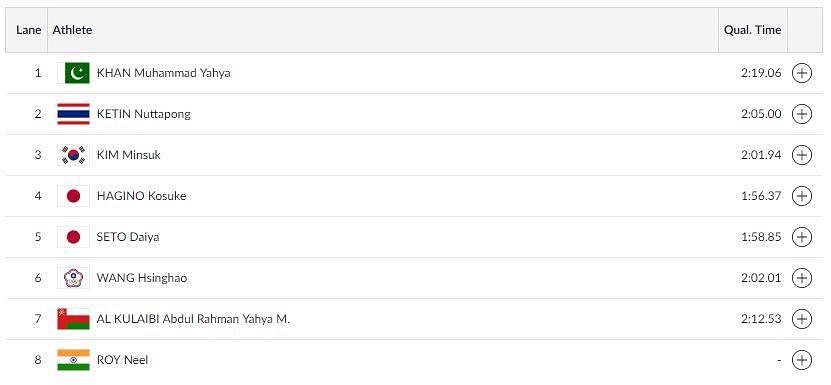
Task: Show more info for SETO Daiya
Action: pyautogui.click(x=801, y=237)
